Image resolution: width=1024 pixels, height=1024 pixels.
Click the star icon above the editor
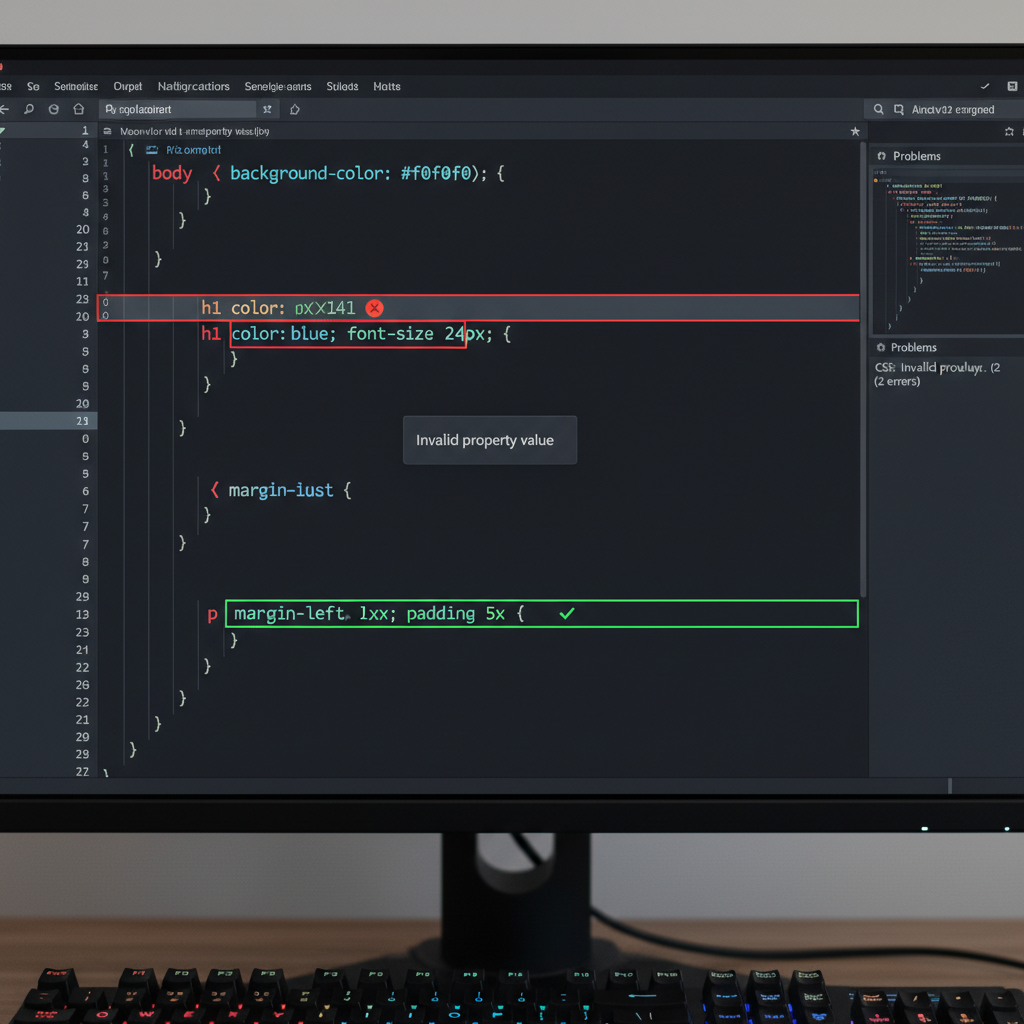(x=855, y=130)
